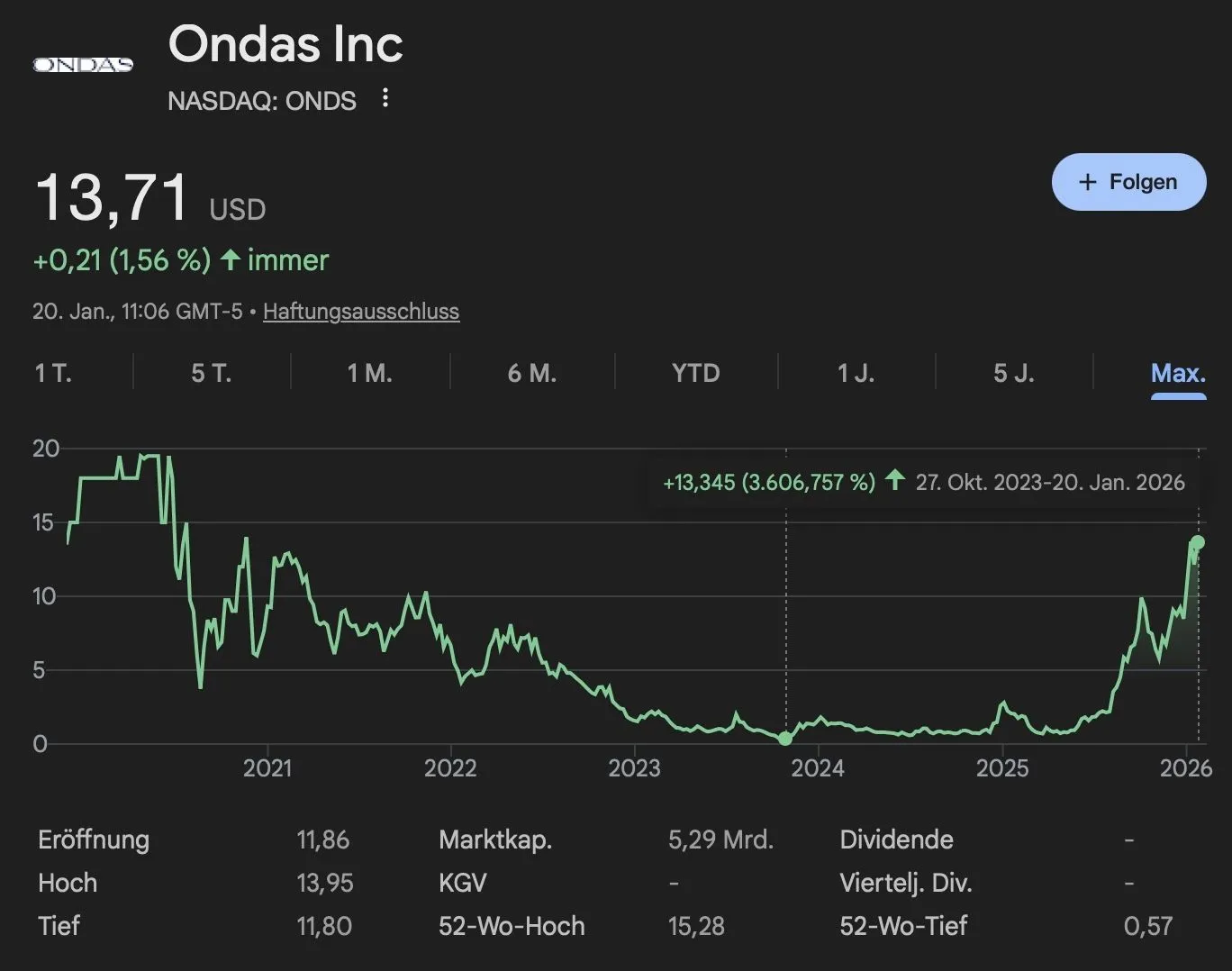Select the Max. range tab
Viewport: 1232px width, 971px height.
(x=1178, y=373)
